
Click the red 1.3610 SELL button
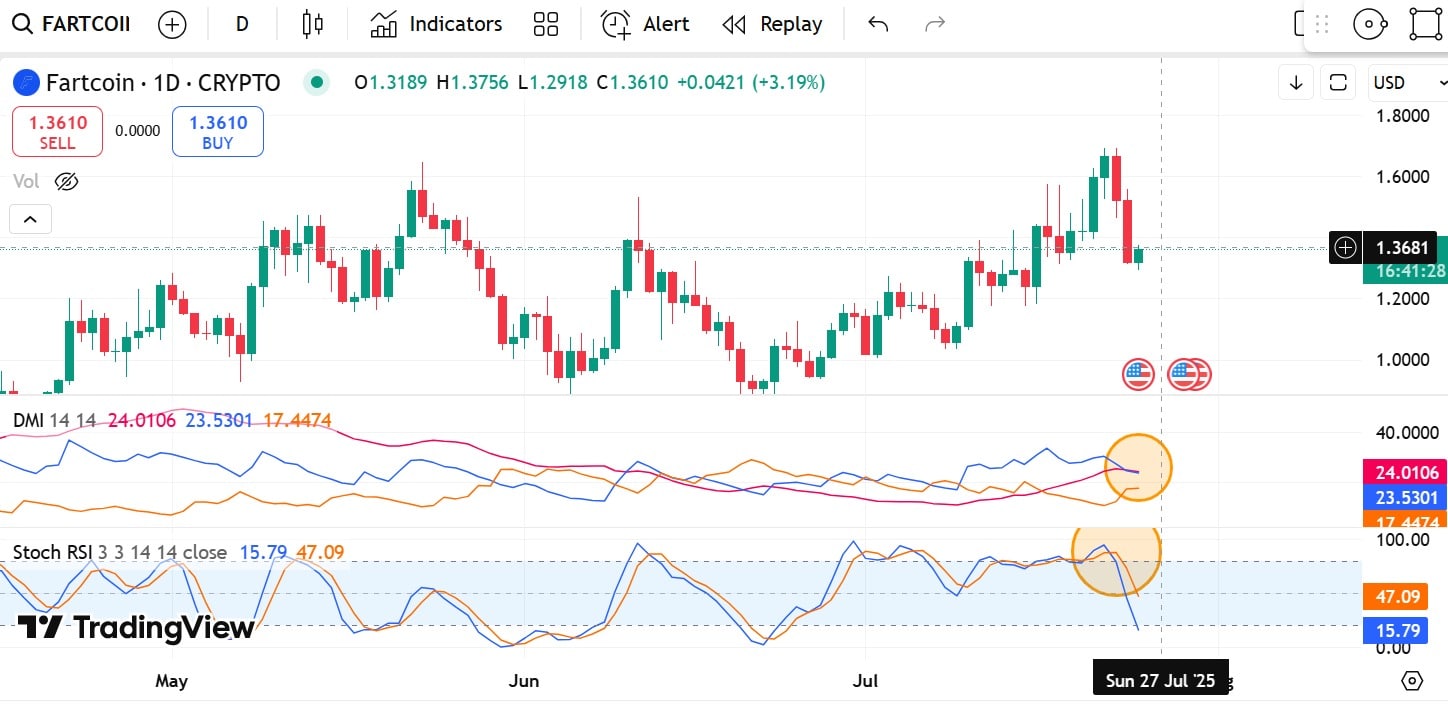57,132
